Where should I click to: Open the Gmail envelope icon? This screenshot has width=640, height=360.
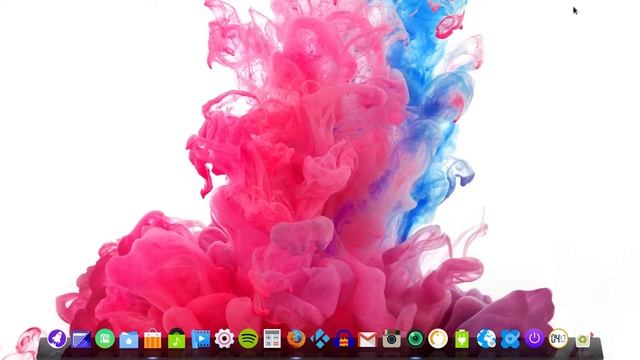(367, 340)
